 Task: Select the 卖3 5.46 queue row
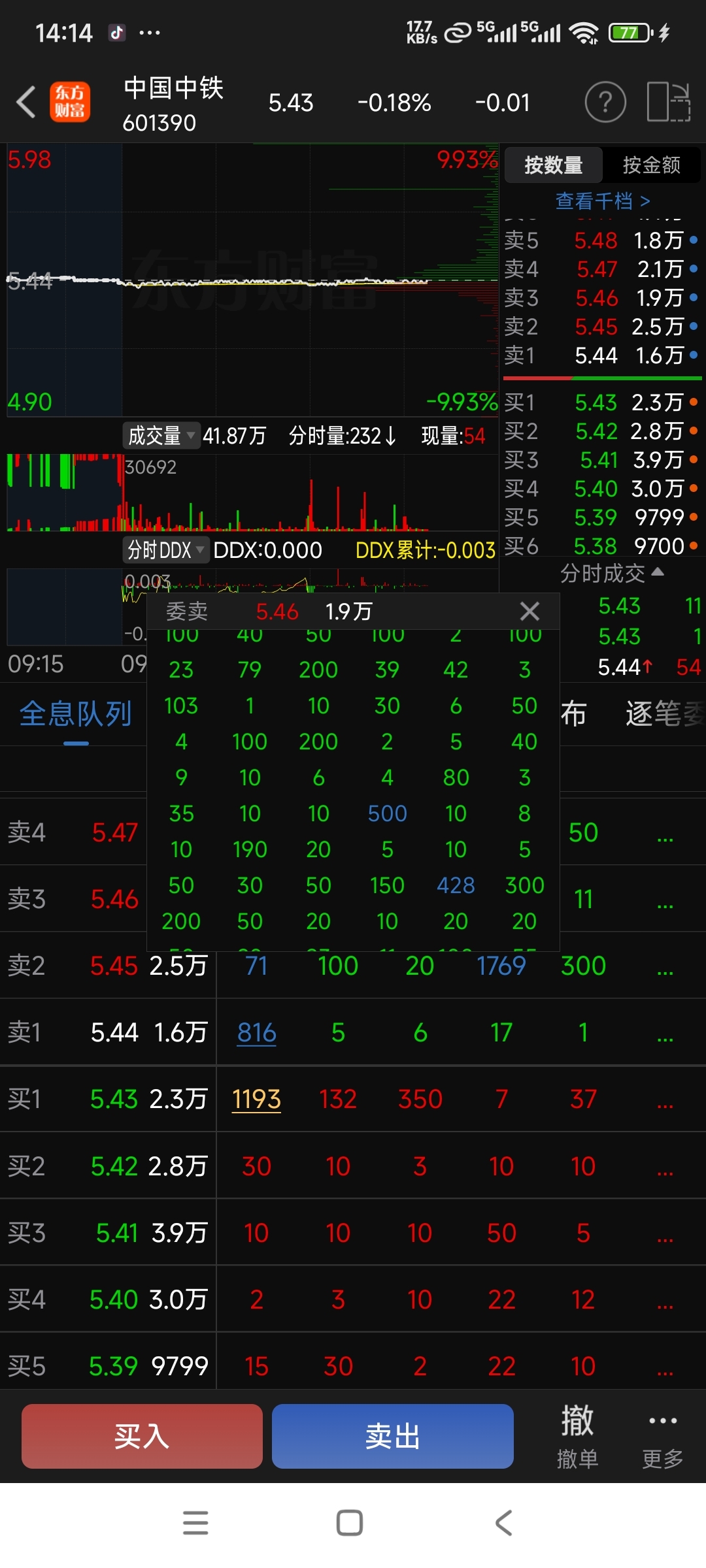(73, 899)
